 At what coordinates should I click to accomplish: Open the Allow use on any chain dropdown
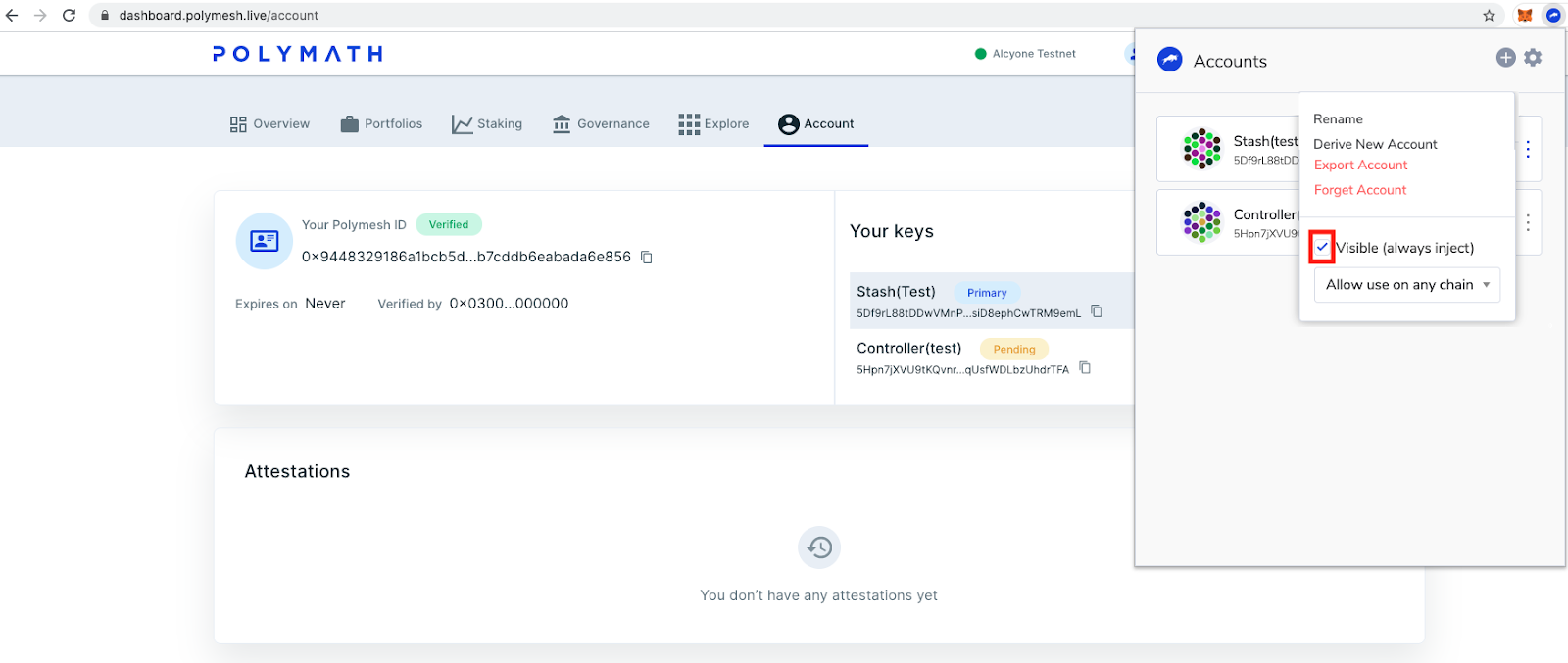point(1407,285)
